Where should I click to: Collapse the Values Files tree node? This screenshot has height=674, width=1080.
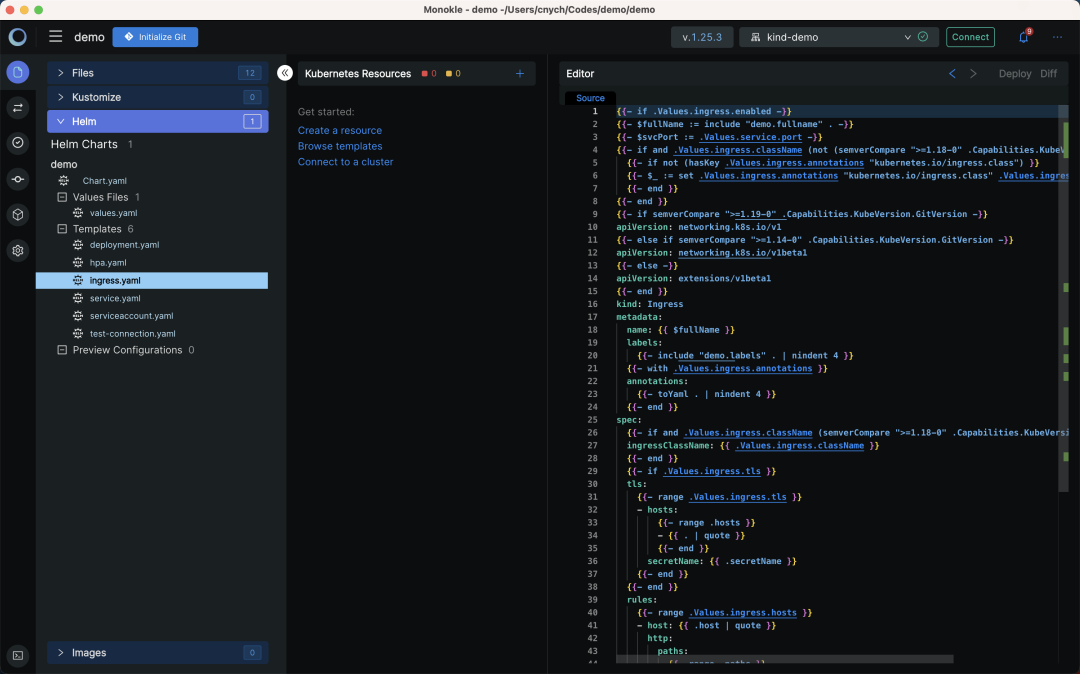point(62,198)
